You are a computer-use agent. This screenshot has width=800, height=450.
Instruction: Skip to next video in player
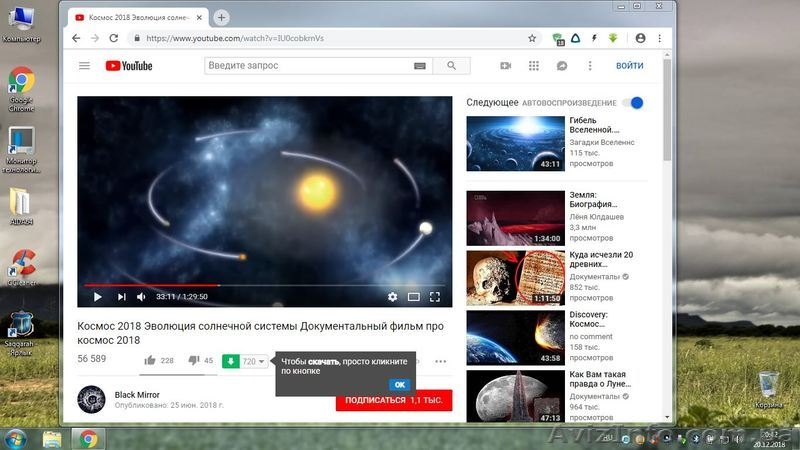click(121, 297)
